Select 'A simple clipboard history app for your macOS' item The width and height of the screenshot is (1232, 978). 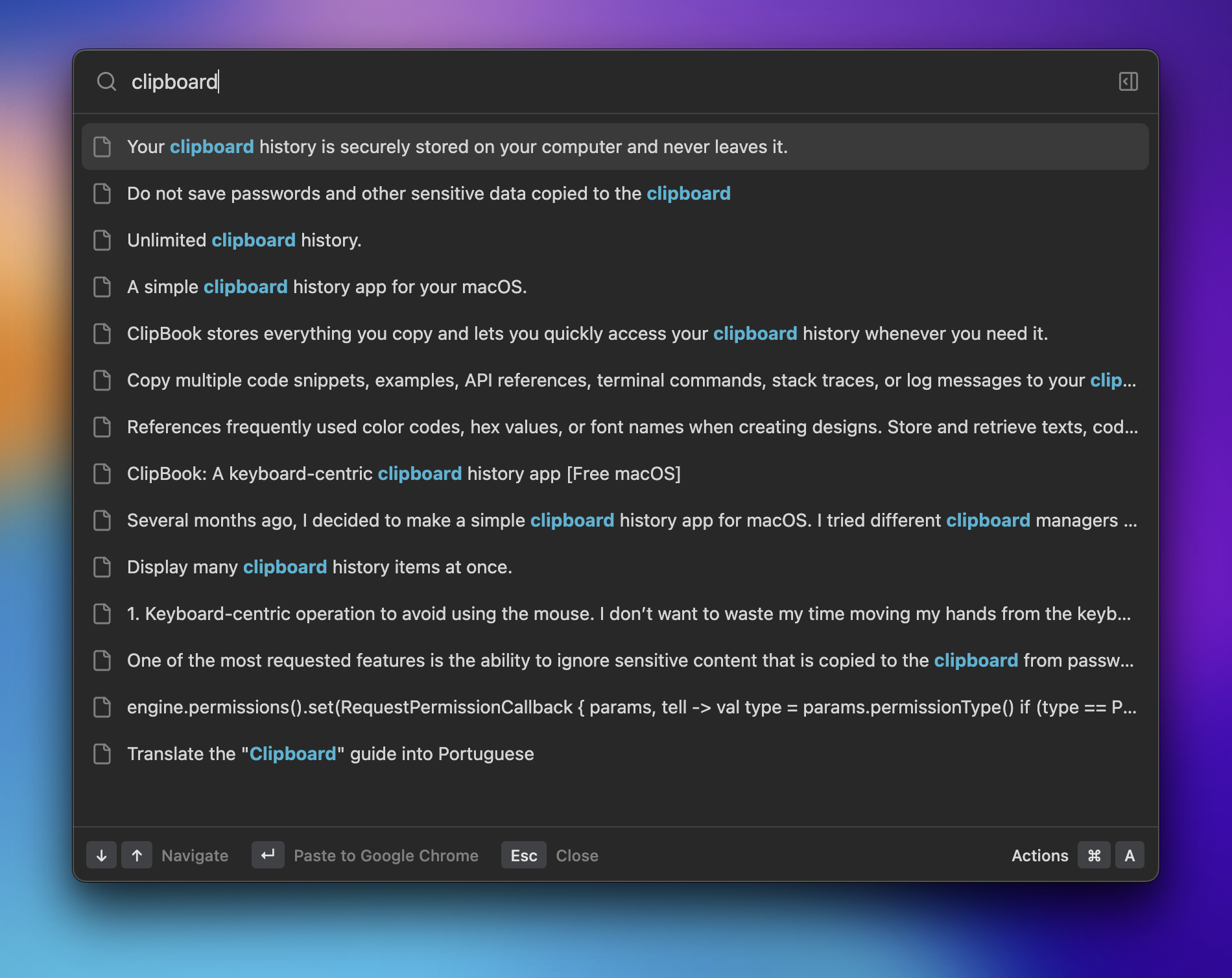pos(615,287)
